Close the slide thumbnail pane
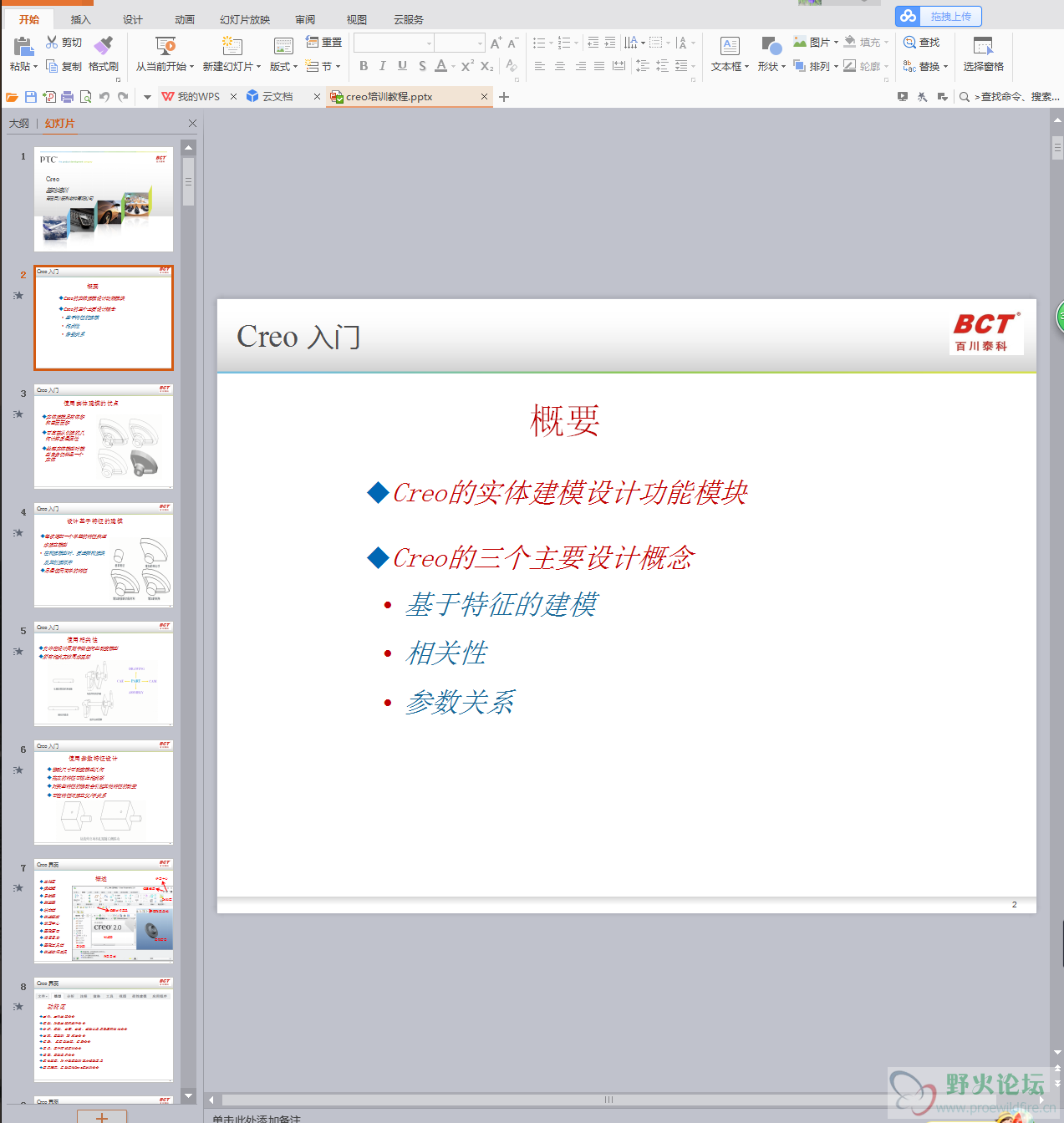The height and width of the screenshot is (1123, 1064). pos(192,123)
